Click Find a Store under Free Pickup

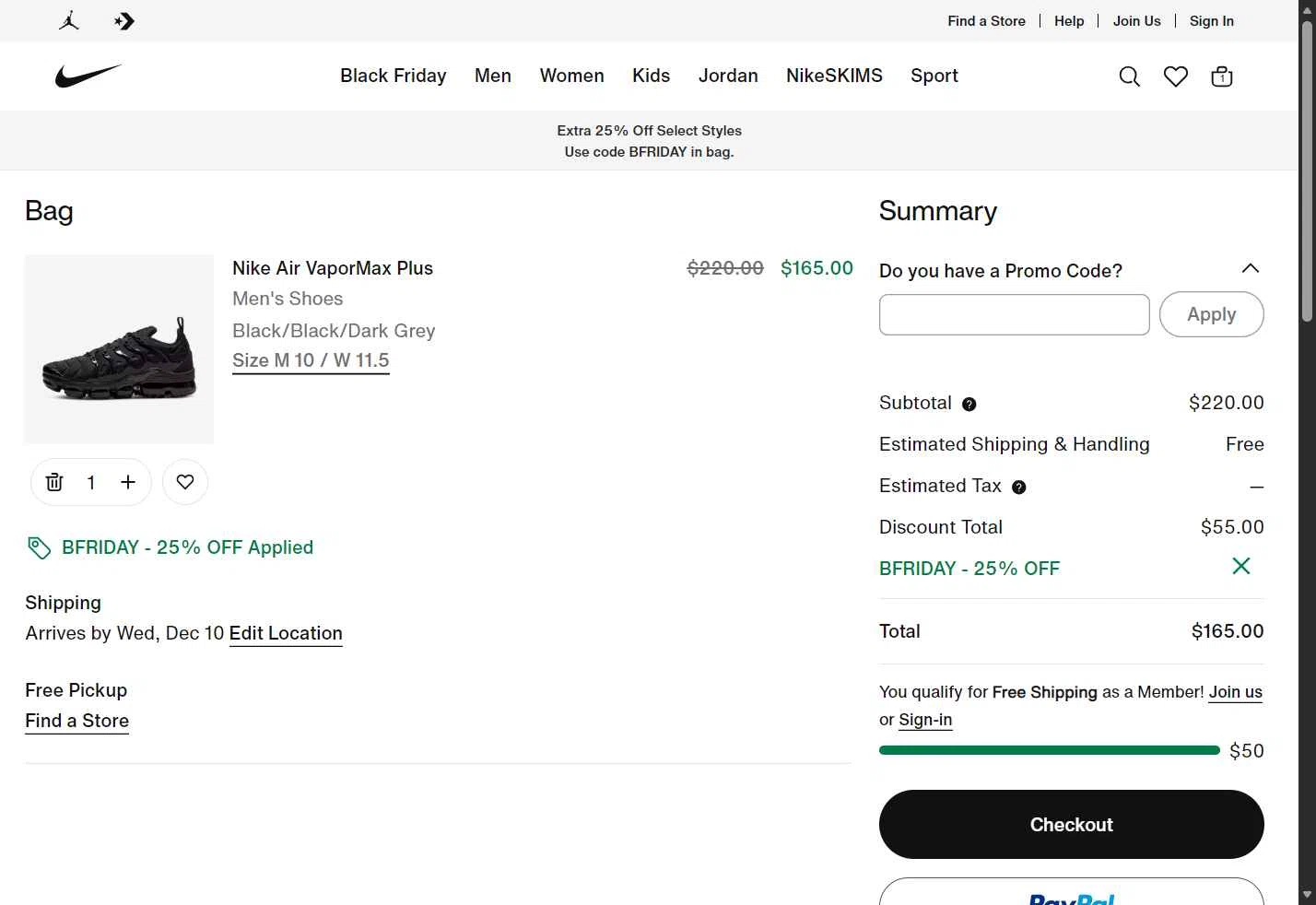tap(77, 721)
